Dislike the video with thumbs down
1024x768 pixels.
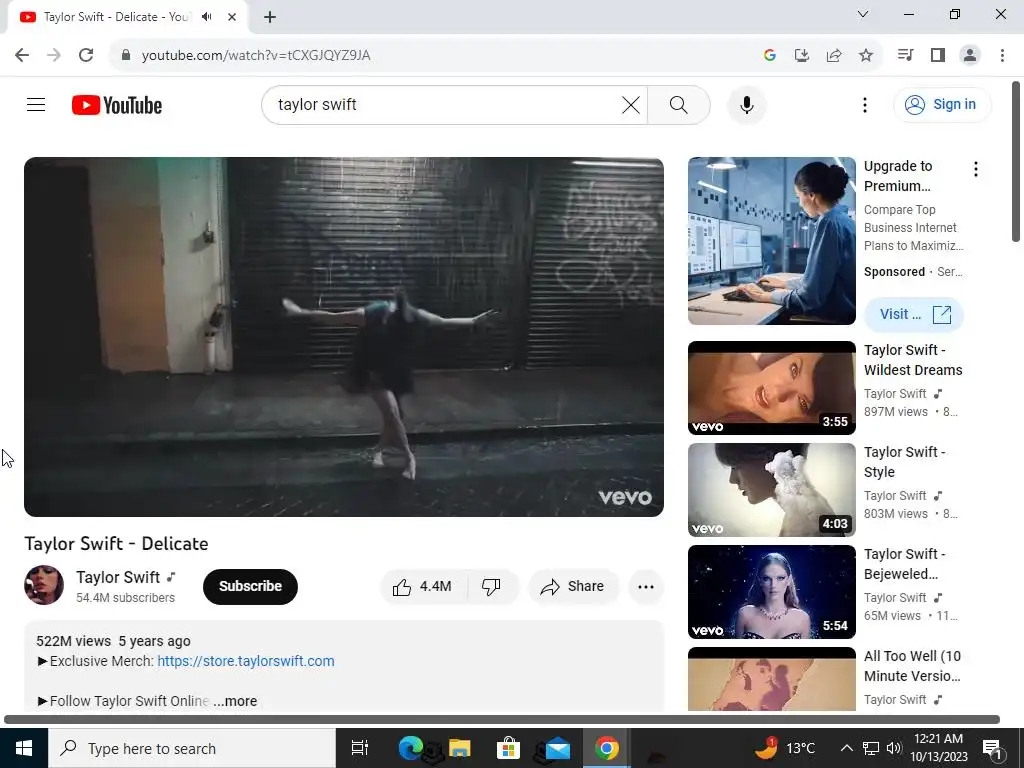tap(492, 586)
